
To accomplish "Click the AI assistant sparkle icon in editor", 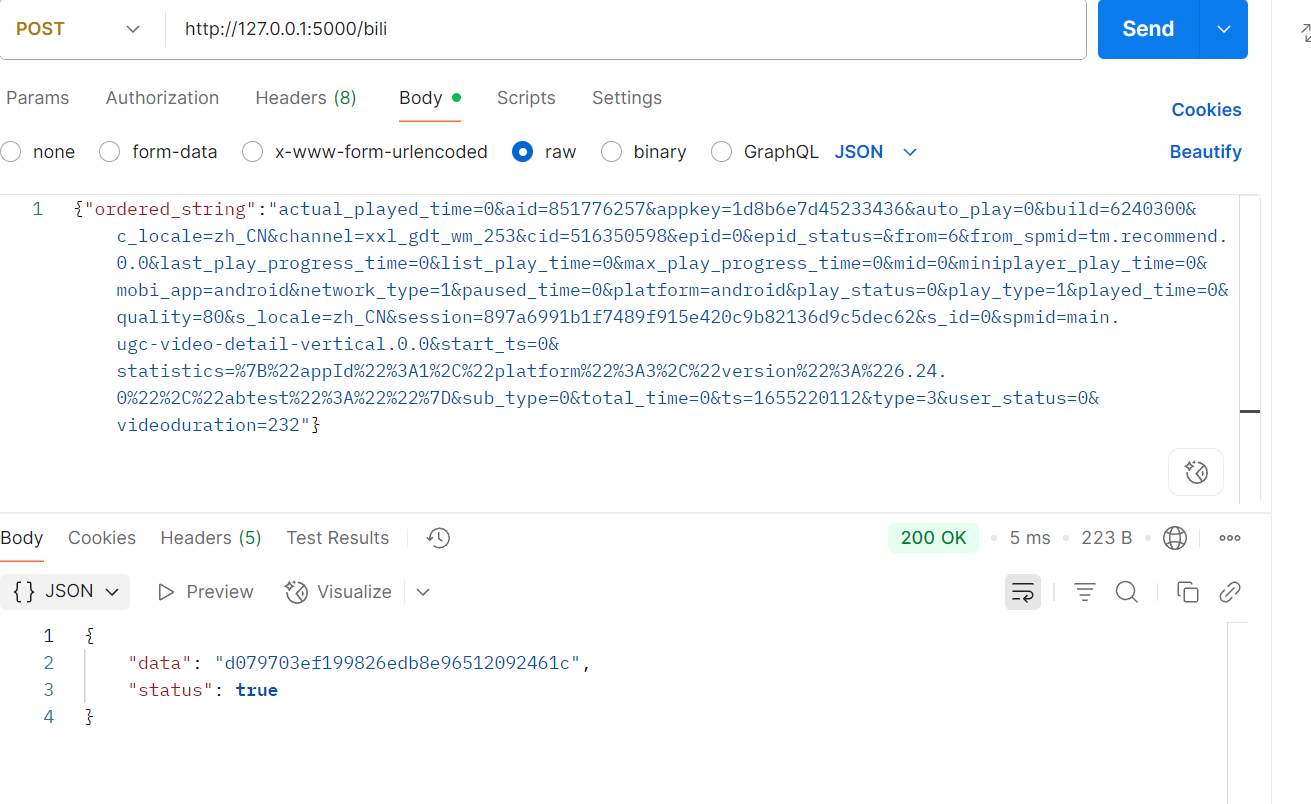I will (x=1196, y=472).
